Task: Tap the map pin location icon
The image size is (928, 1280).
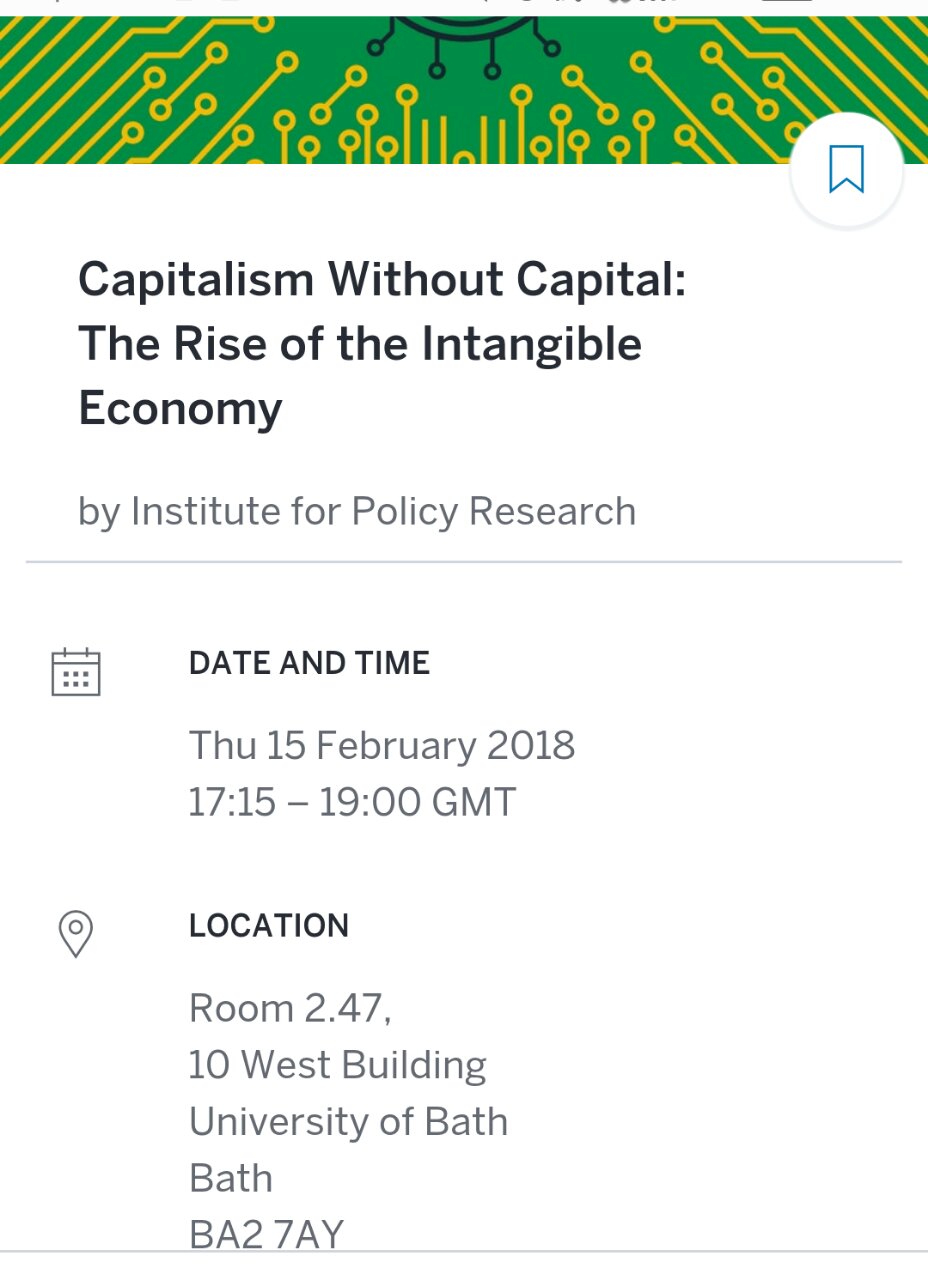Action: (76, 934)
